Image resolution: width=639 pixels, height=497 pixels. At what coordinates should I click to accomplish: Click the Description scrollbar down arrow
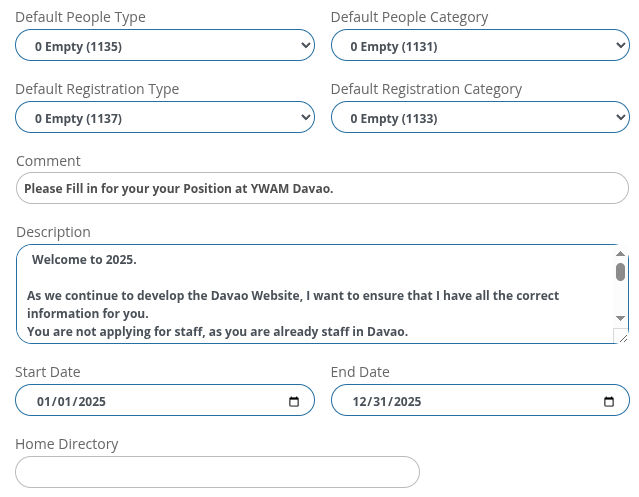620,318
